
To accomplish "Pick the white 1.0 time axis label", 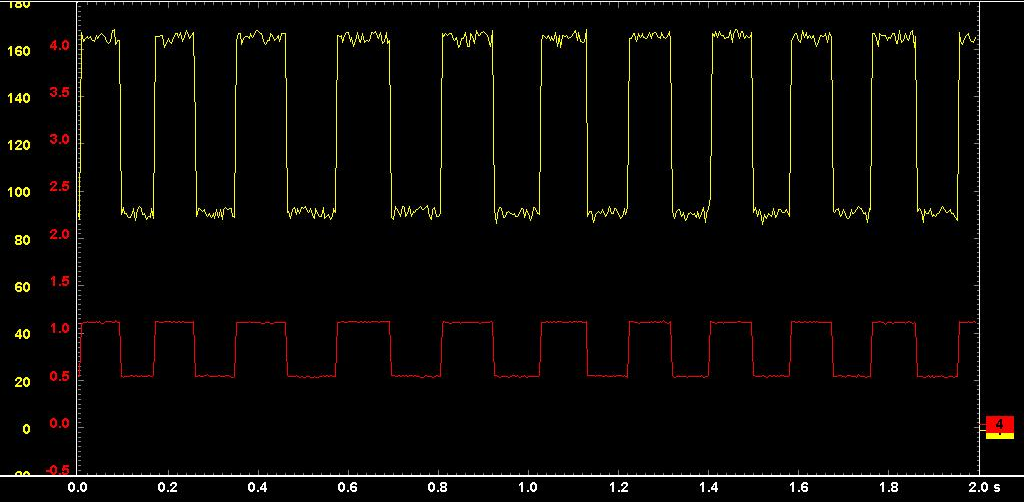I will point(528,487).
